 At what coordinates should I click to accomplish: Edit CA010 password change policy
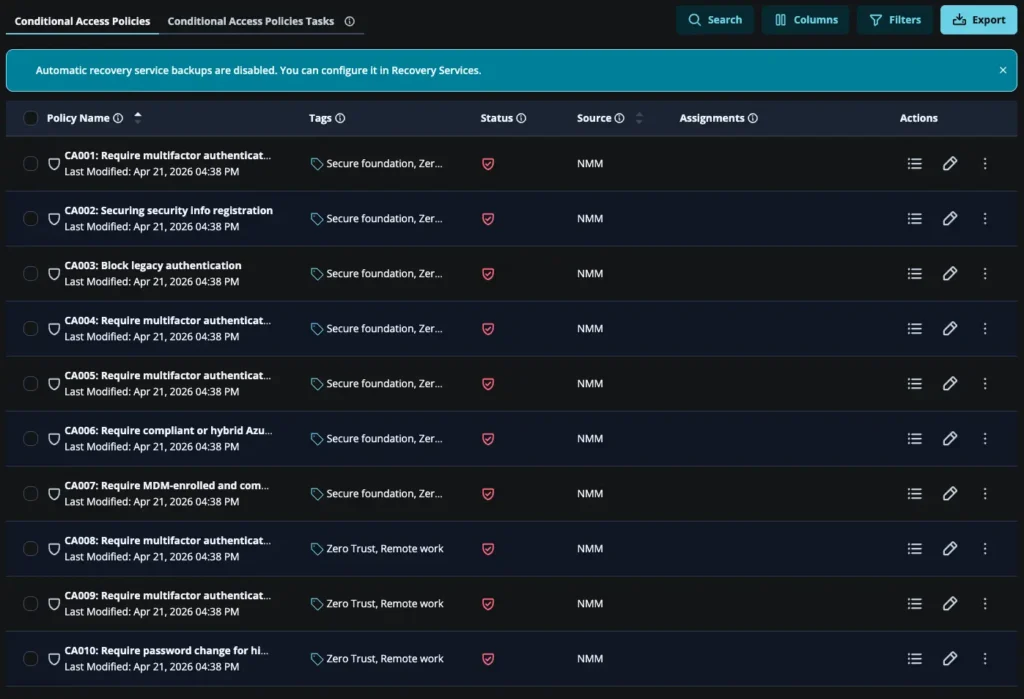[x=950, y=658]
